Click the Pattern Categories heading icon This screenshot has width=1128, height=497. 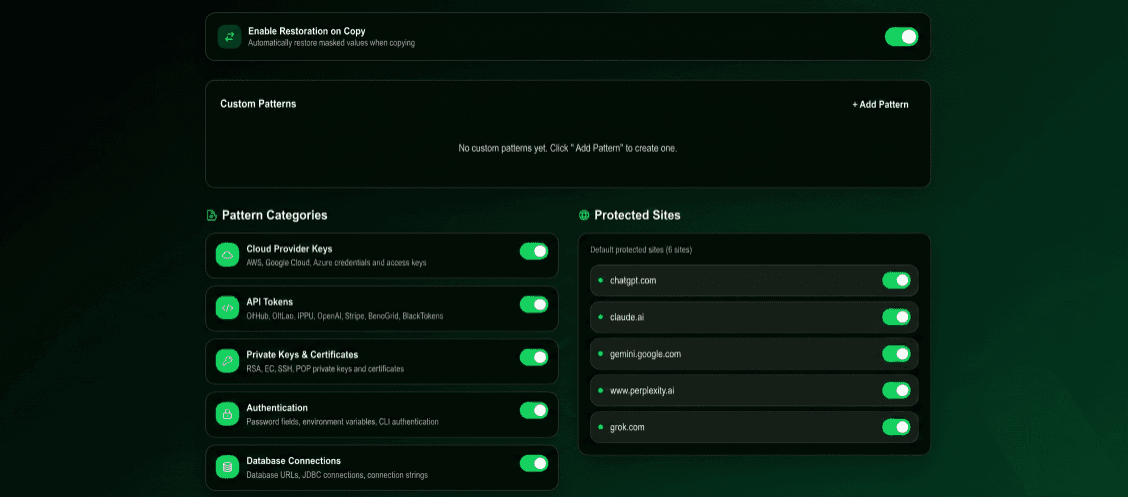tap(212, 215)
